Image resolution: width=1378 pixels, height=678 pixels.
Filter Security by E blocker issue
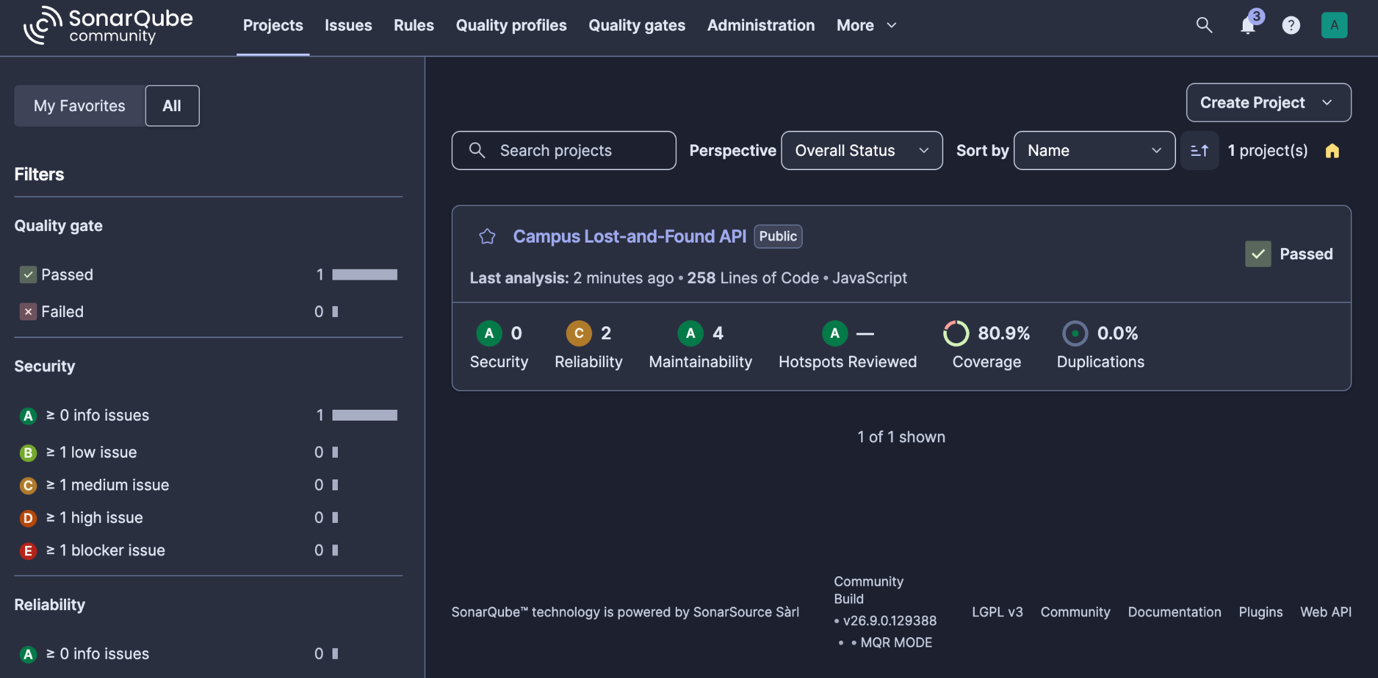(208, 550)
